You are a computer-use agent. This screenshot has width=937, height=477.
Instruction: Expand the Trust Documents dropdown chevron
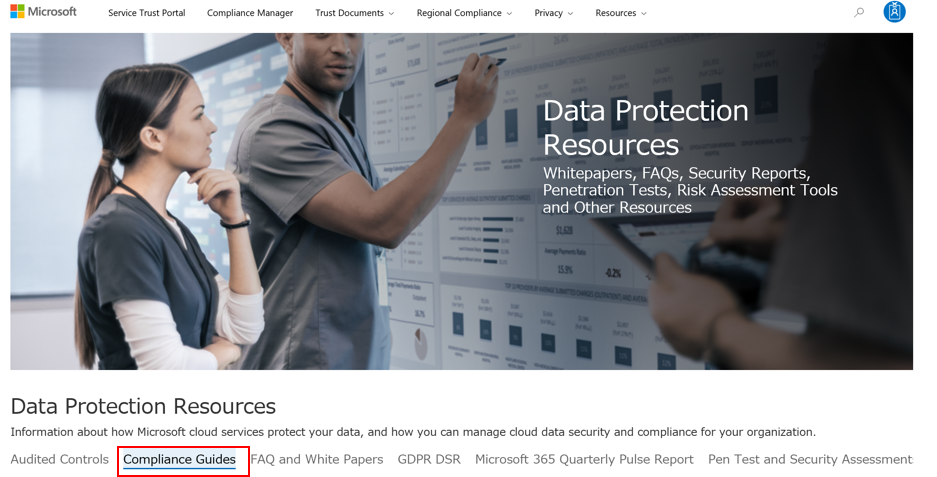(391, 13)
